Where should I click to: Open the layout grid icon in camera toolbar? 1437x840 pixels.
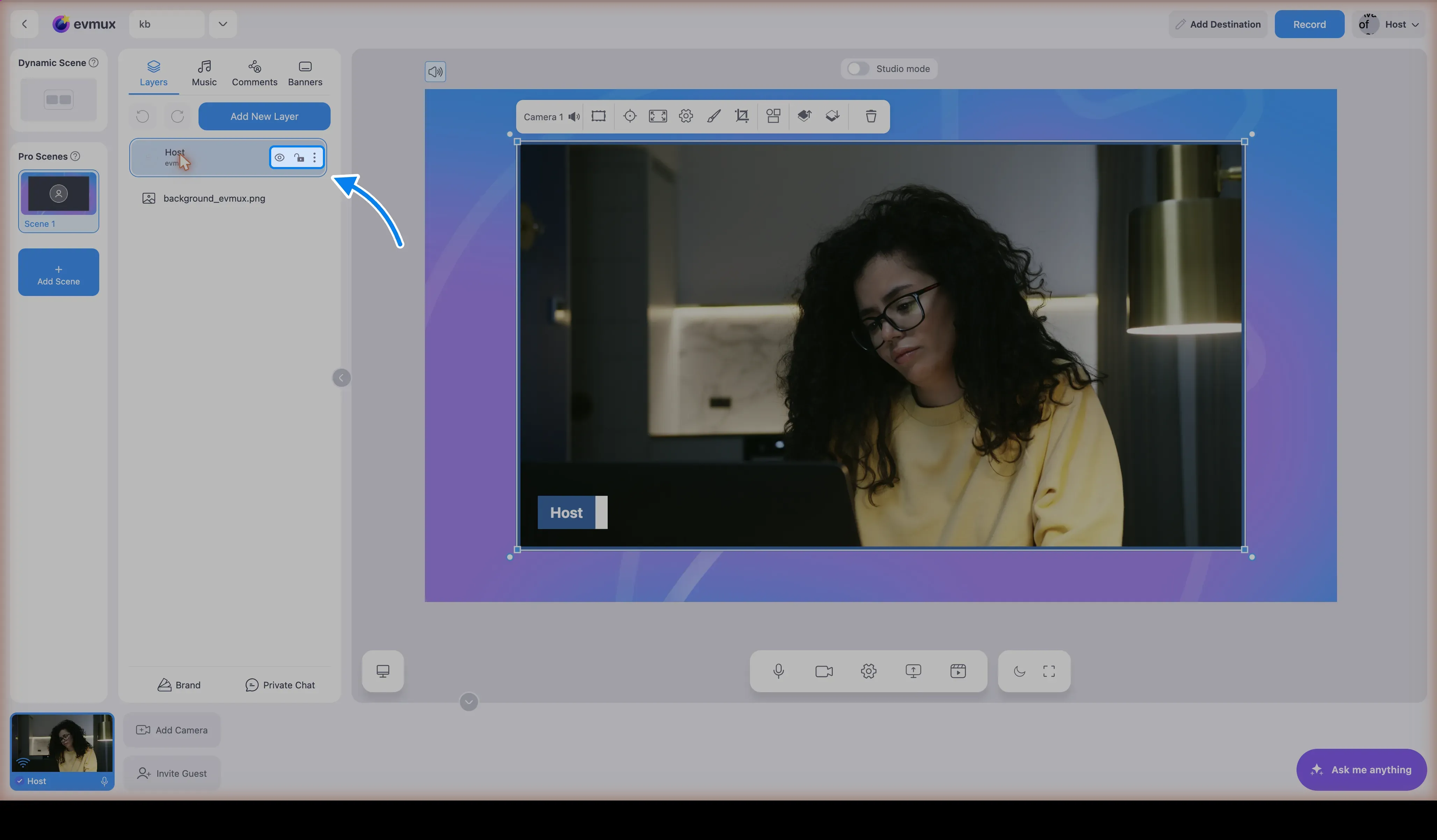773,116
